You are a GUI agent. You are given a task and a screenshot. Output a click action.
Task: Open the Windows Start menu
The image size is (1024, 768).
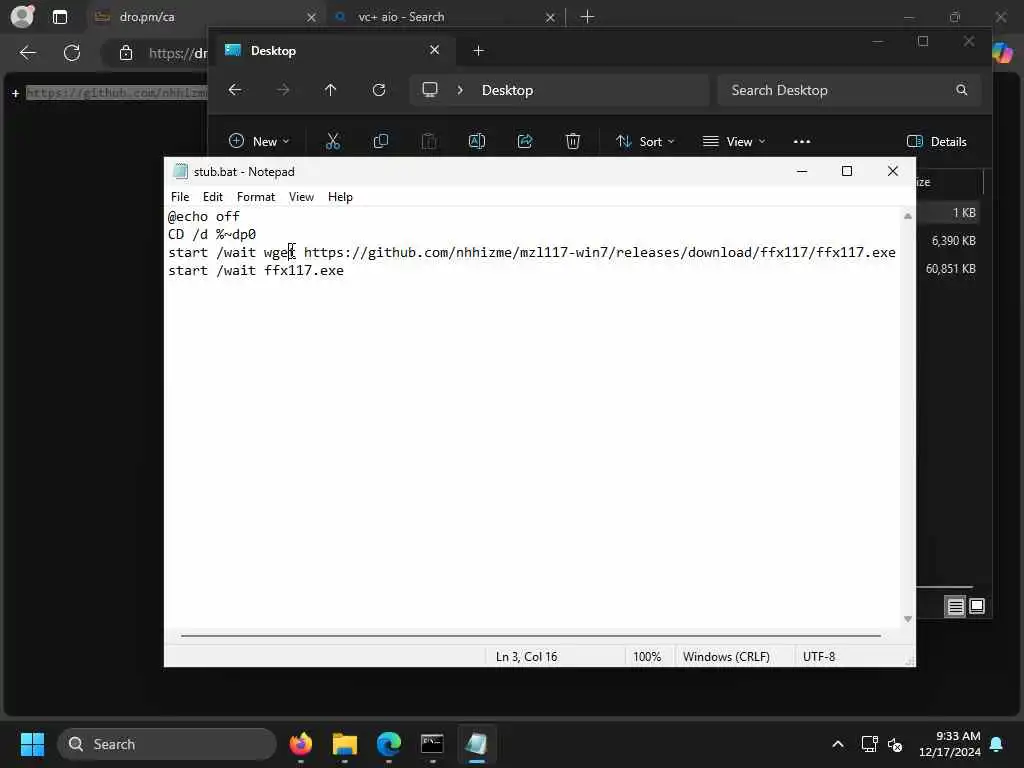33,744
